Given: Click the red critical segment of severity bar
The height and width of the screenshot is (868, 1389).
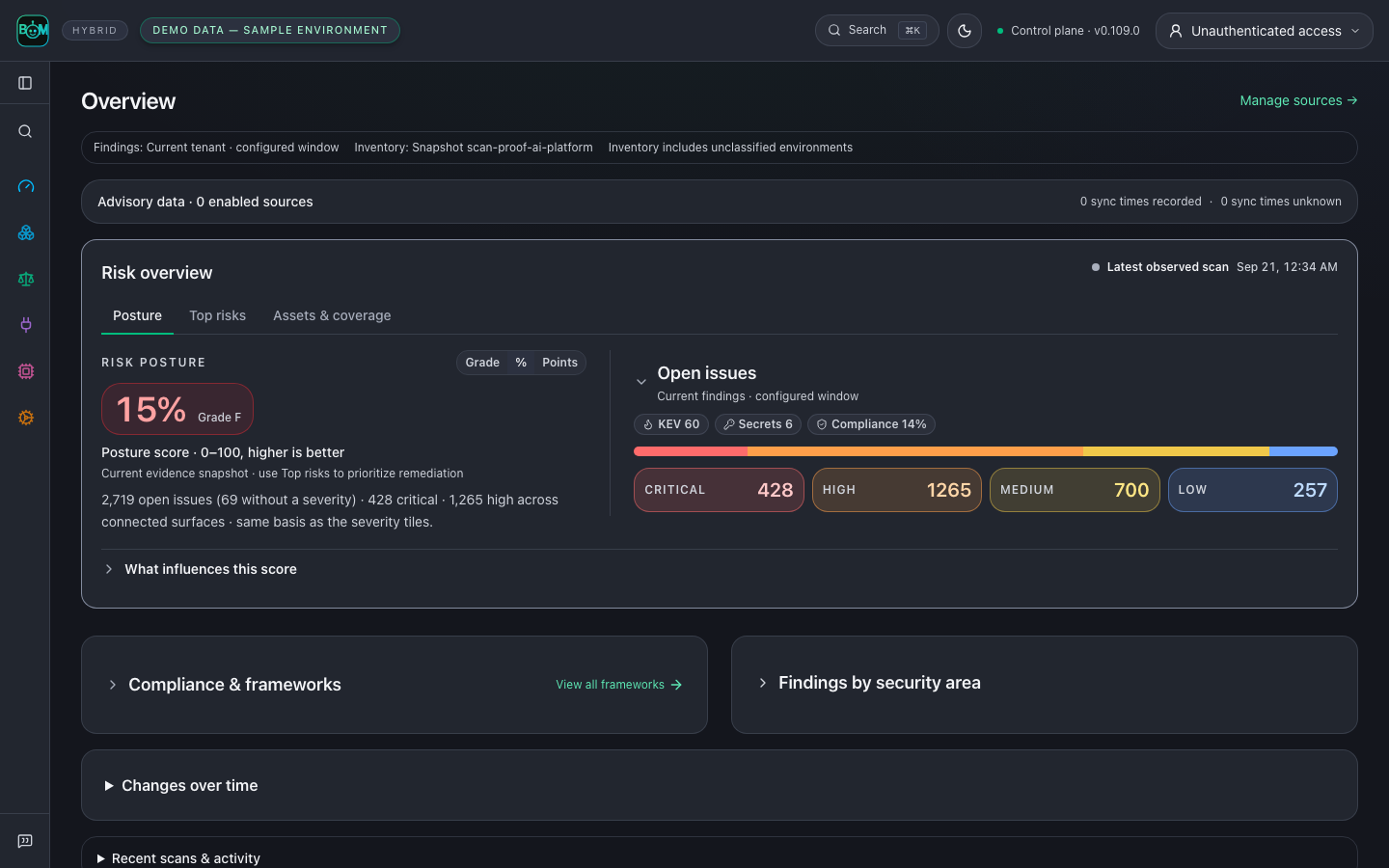Looking at the screenshot, I should (x=691, y=451).
